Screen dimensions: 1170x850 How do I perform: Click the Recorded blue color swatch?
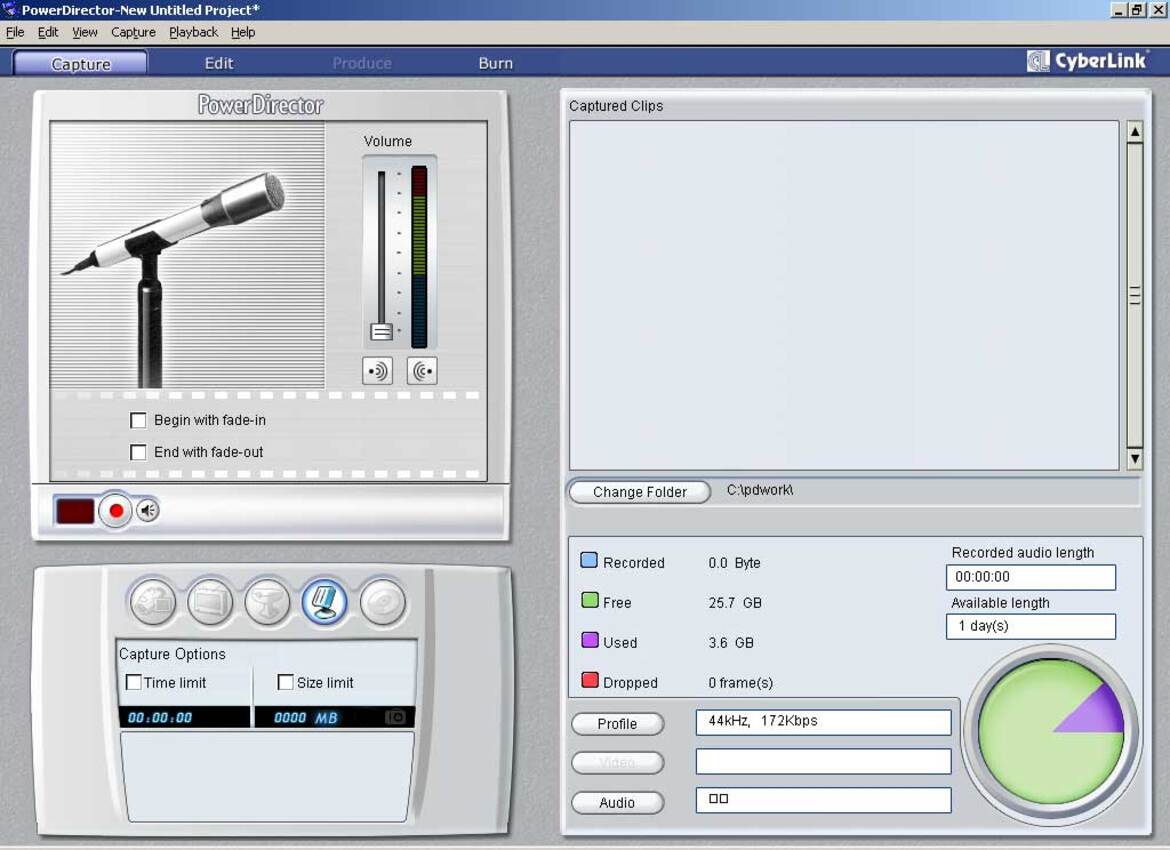click(x=589, y=560)
